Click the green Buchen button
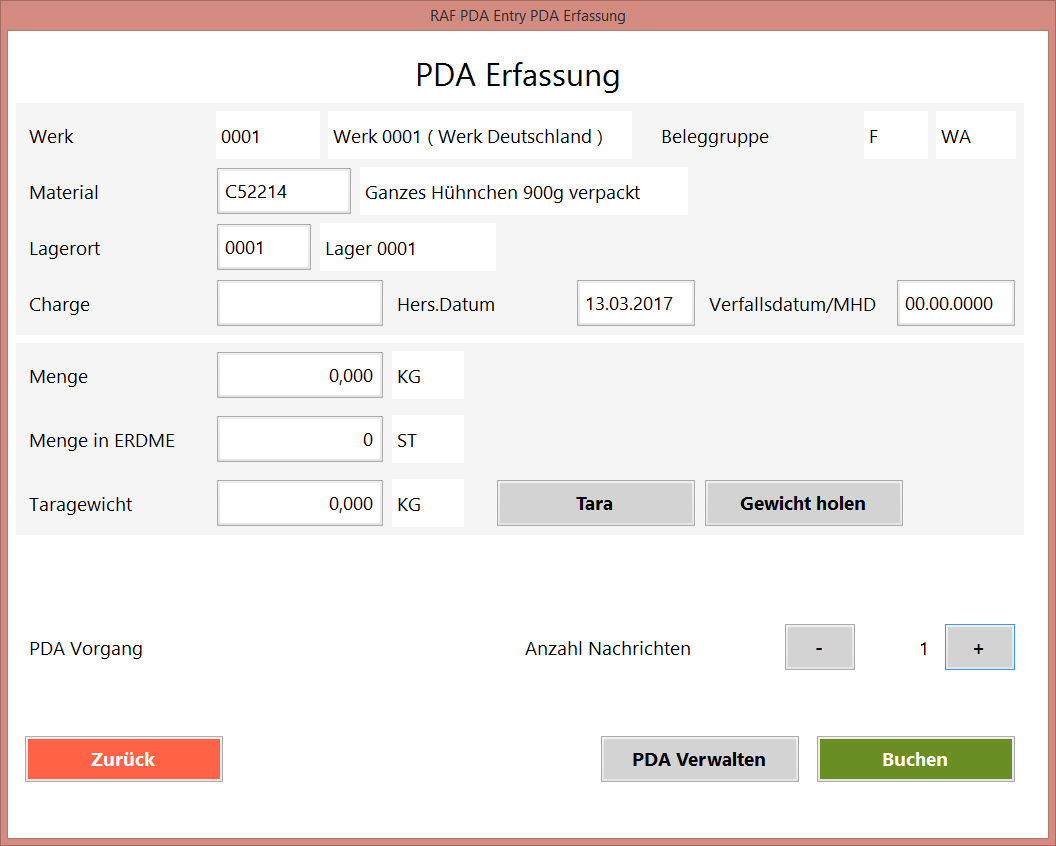Image resolution: width=1056 pixels, height=846 pixels. point(915,759)
